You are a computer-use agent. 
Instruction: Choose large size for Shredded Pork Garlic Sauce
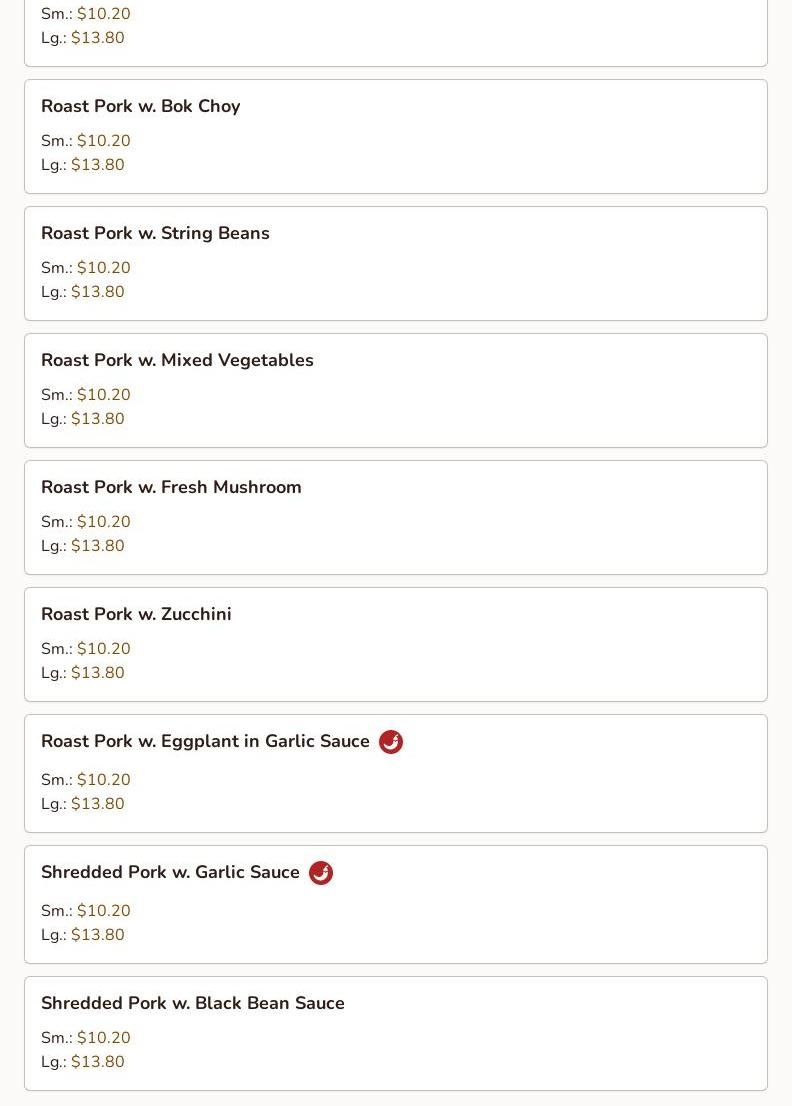pyautogui.click(x=97, y=935)
